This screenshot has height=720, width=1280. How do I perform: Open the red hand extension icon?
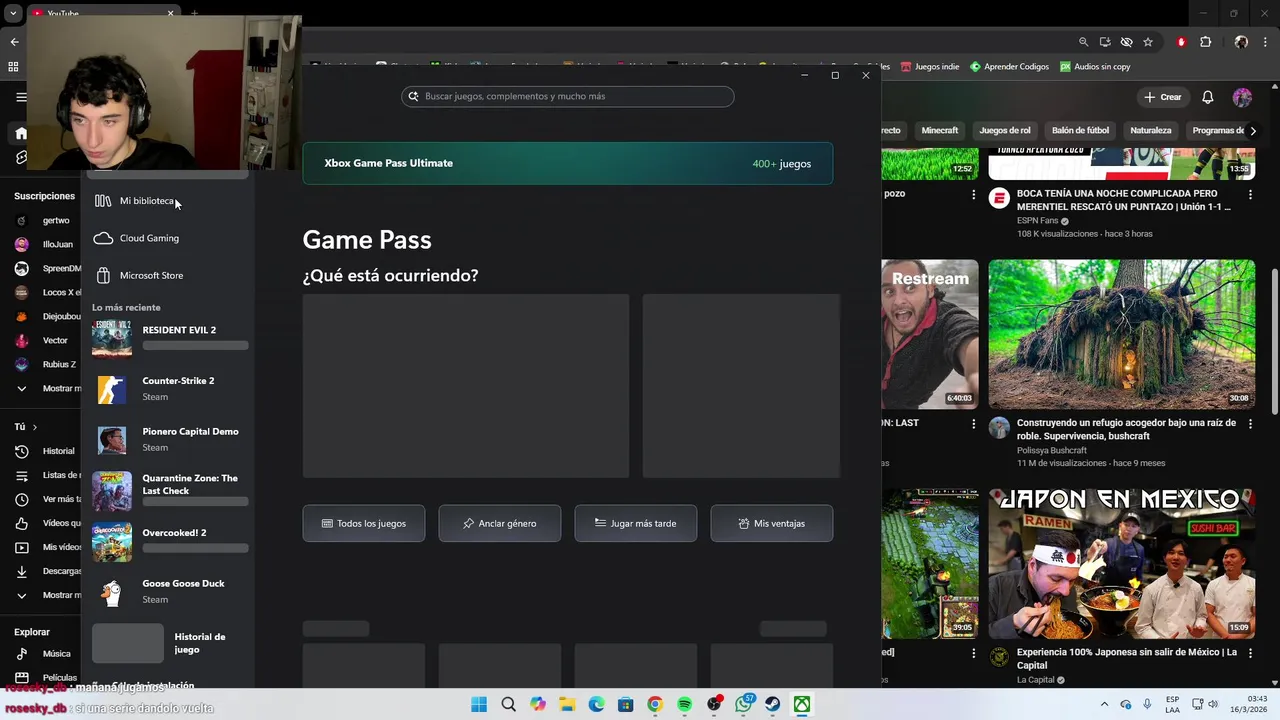point(1181,42)
